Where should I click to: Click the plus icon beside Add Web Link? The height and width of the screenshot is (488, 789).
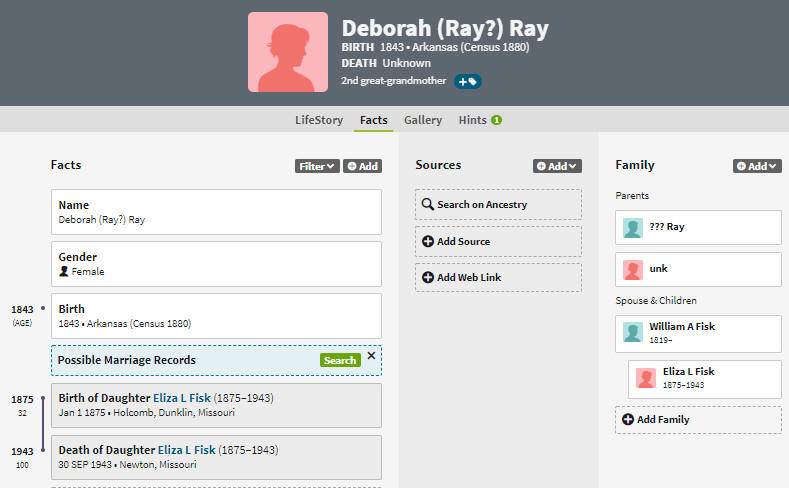pos(428,278)
